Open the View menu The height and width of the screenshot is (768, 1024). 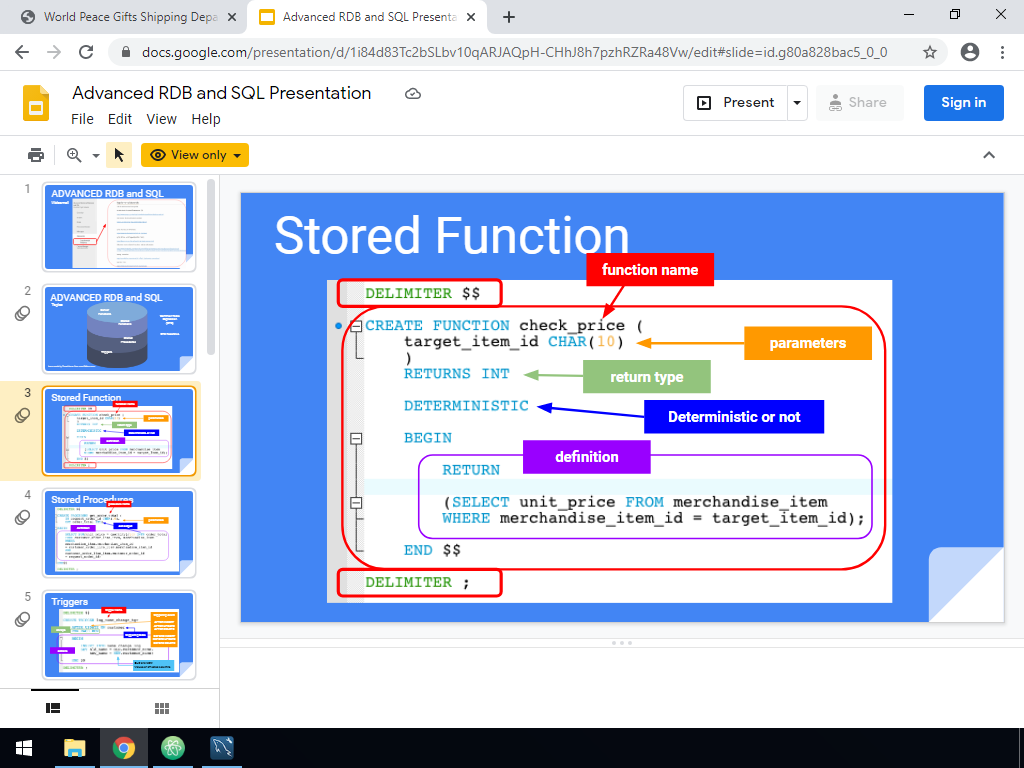[161, 119]
